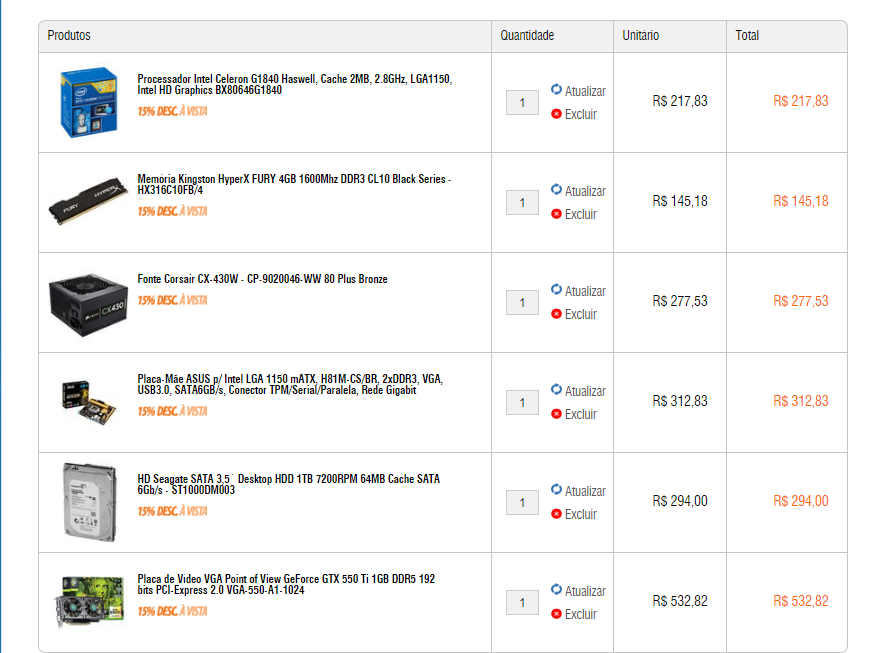Viewport: 871px width, 653px height.
Task: Click the Atualizar refresh icon for the GTX 550 Ti
Action: tap(556, 589)
